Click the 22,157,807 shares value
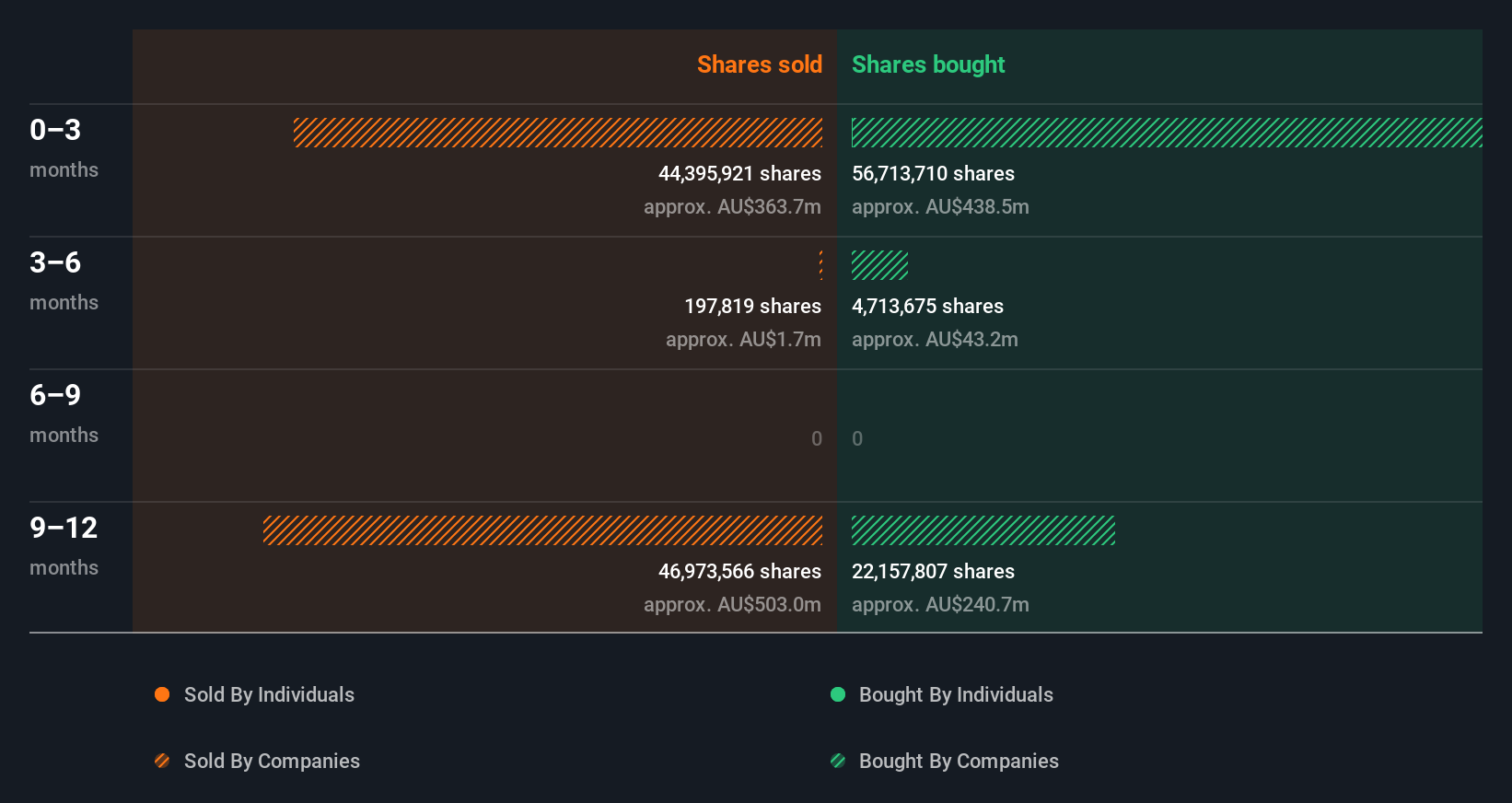Screen dimensions: 1512x803 (x=933, y=572)
